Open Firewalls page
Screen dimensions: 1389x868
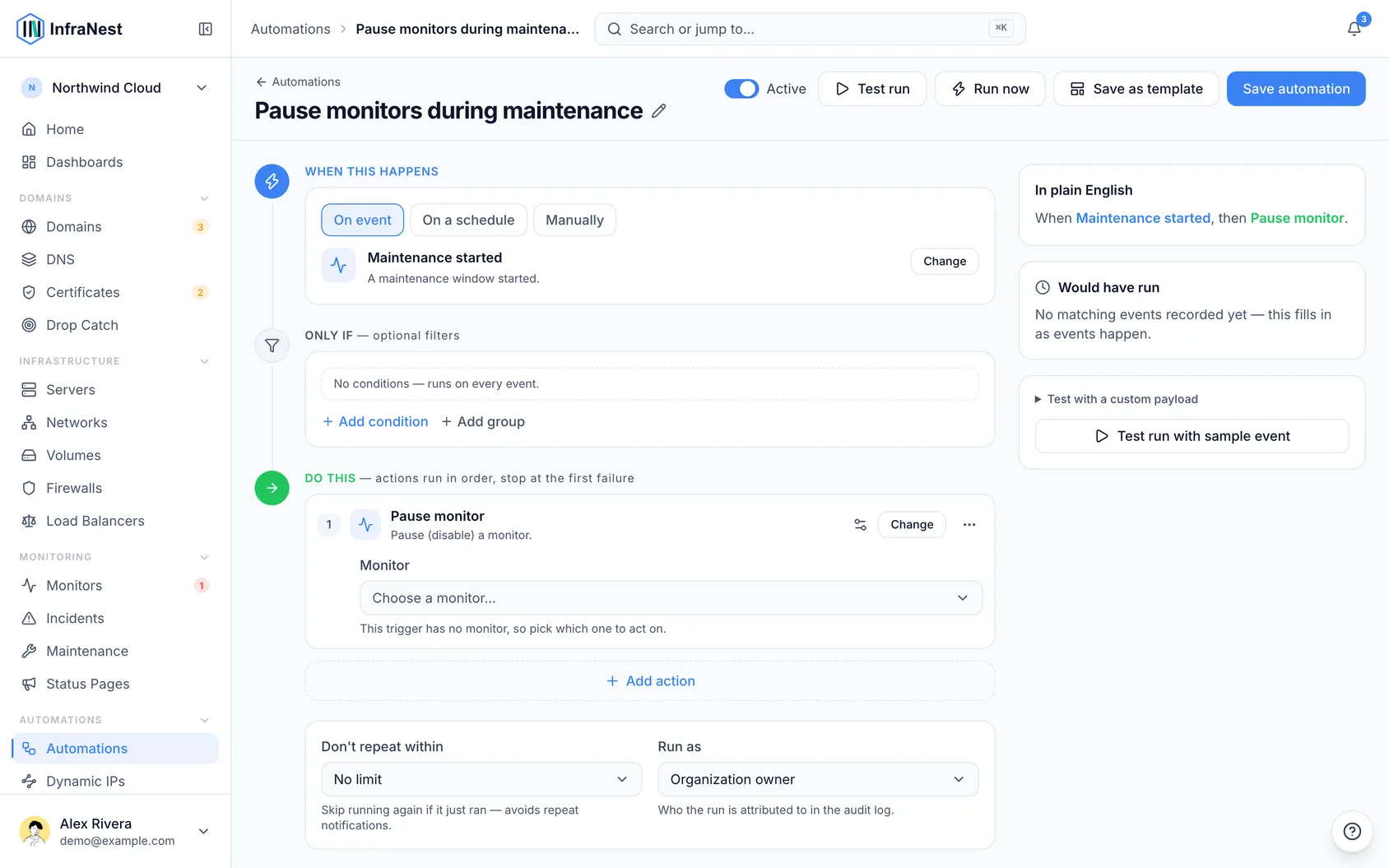pos(115,488)
